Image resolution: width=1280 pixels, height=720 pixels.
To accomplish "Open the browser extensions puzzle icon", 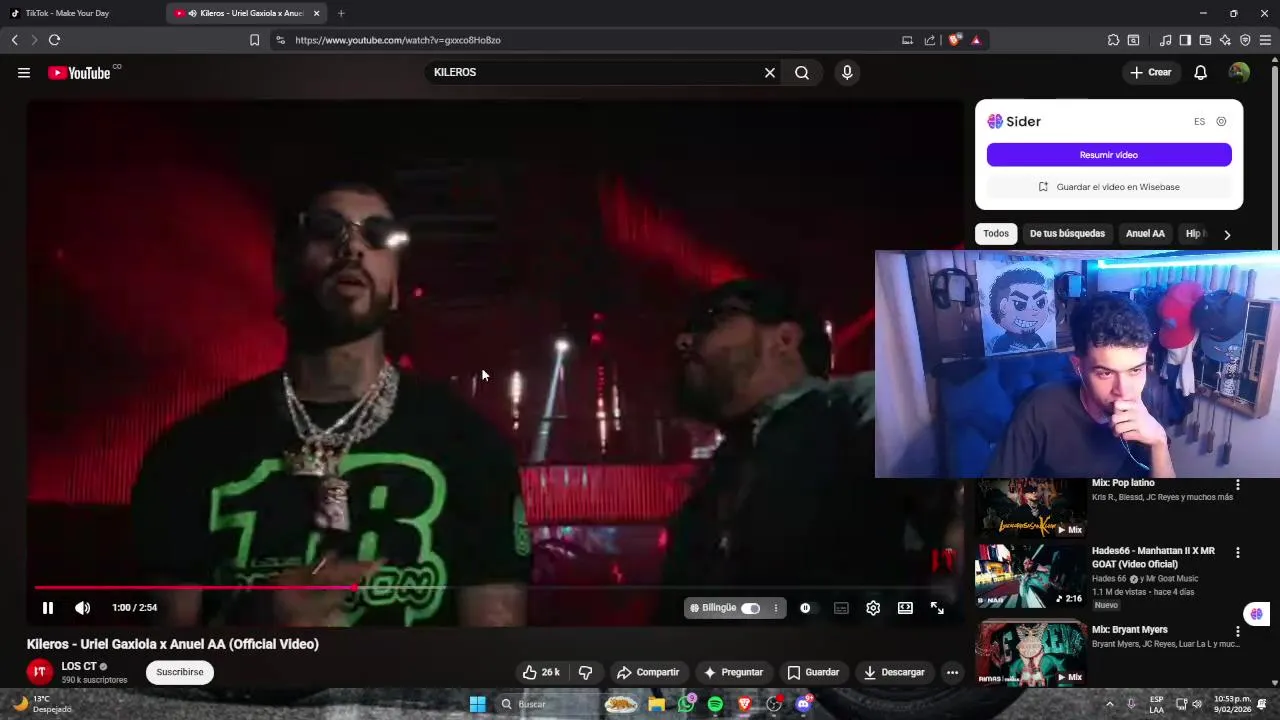I will click(x=1113, y=40).
